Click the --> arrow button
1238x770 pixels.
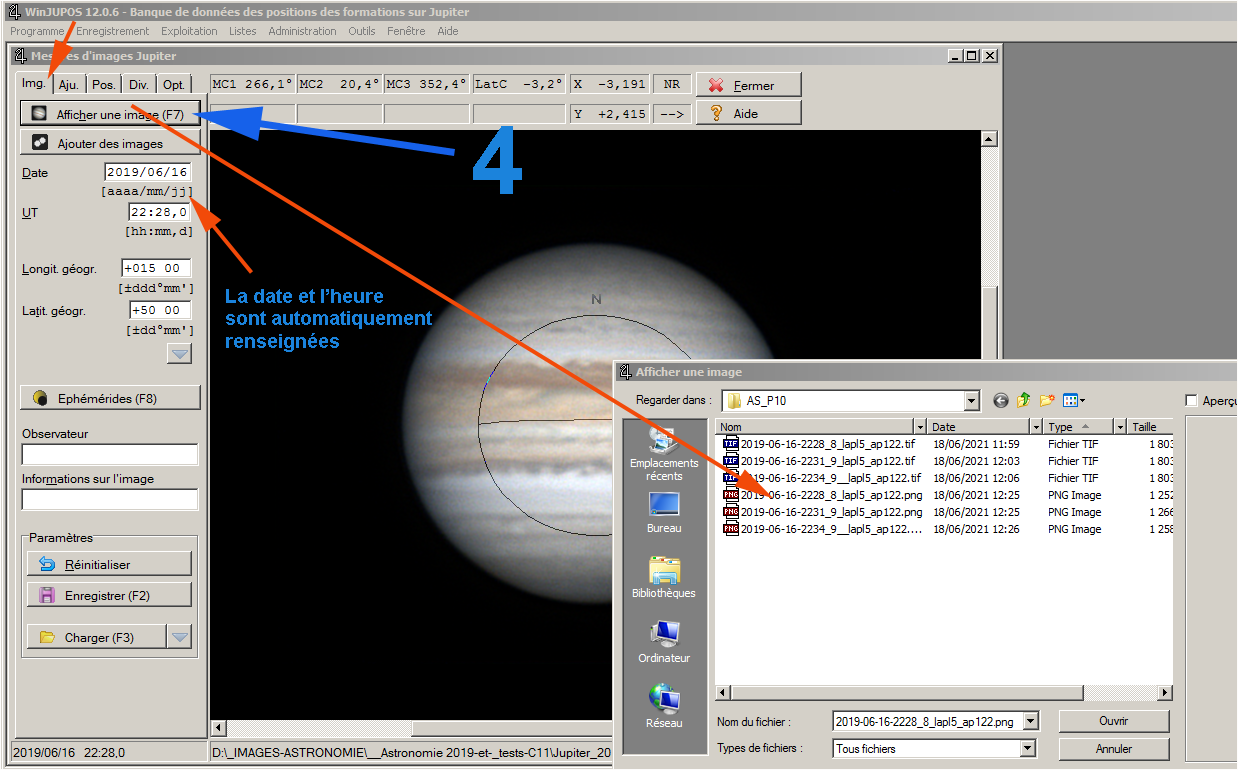click(672, 114)
